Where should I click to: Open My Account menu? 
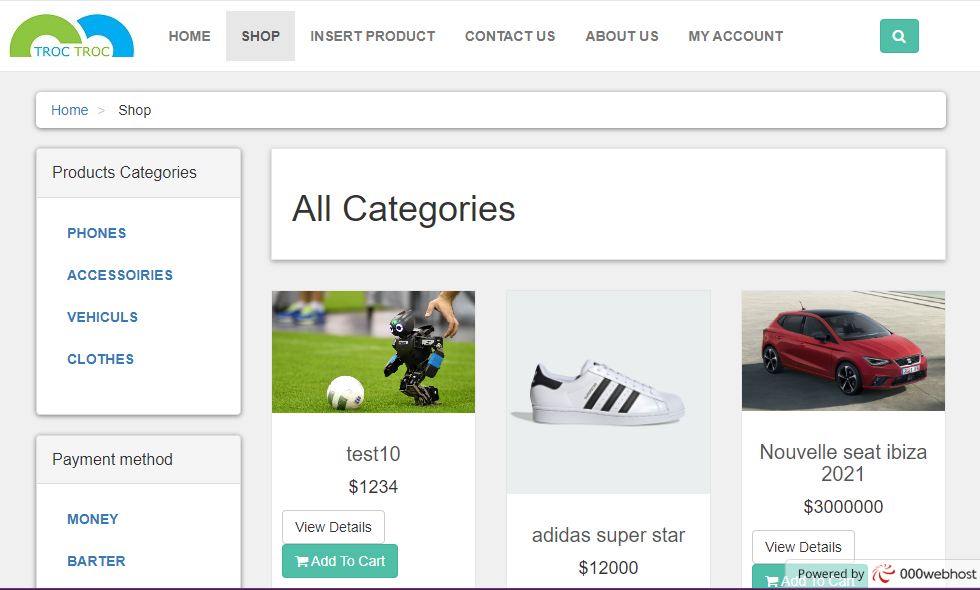736,36
